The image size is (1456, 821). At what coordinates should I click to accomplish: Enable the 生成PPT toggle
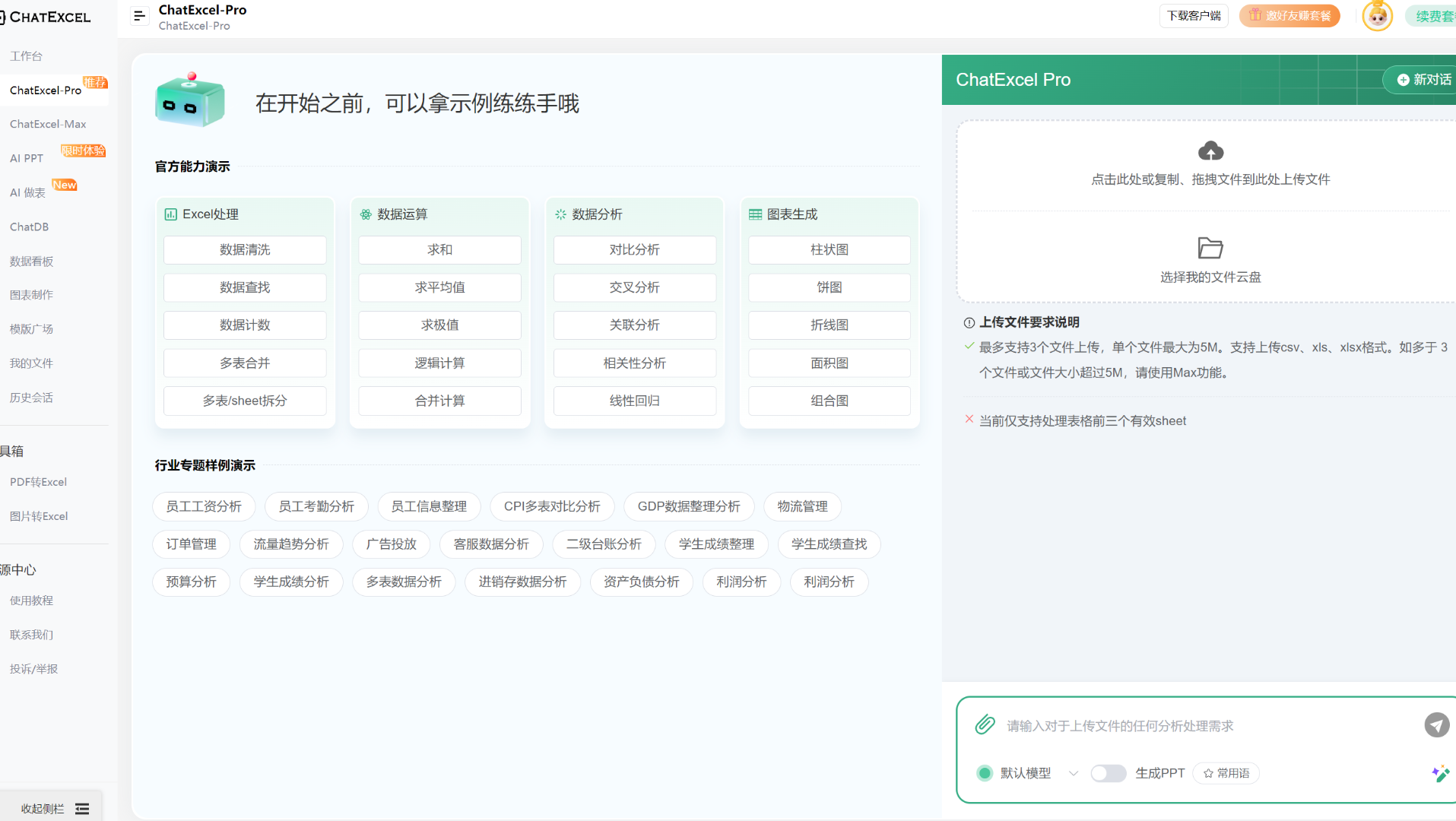pyautogui.click(x=1109, y=772)
